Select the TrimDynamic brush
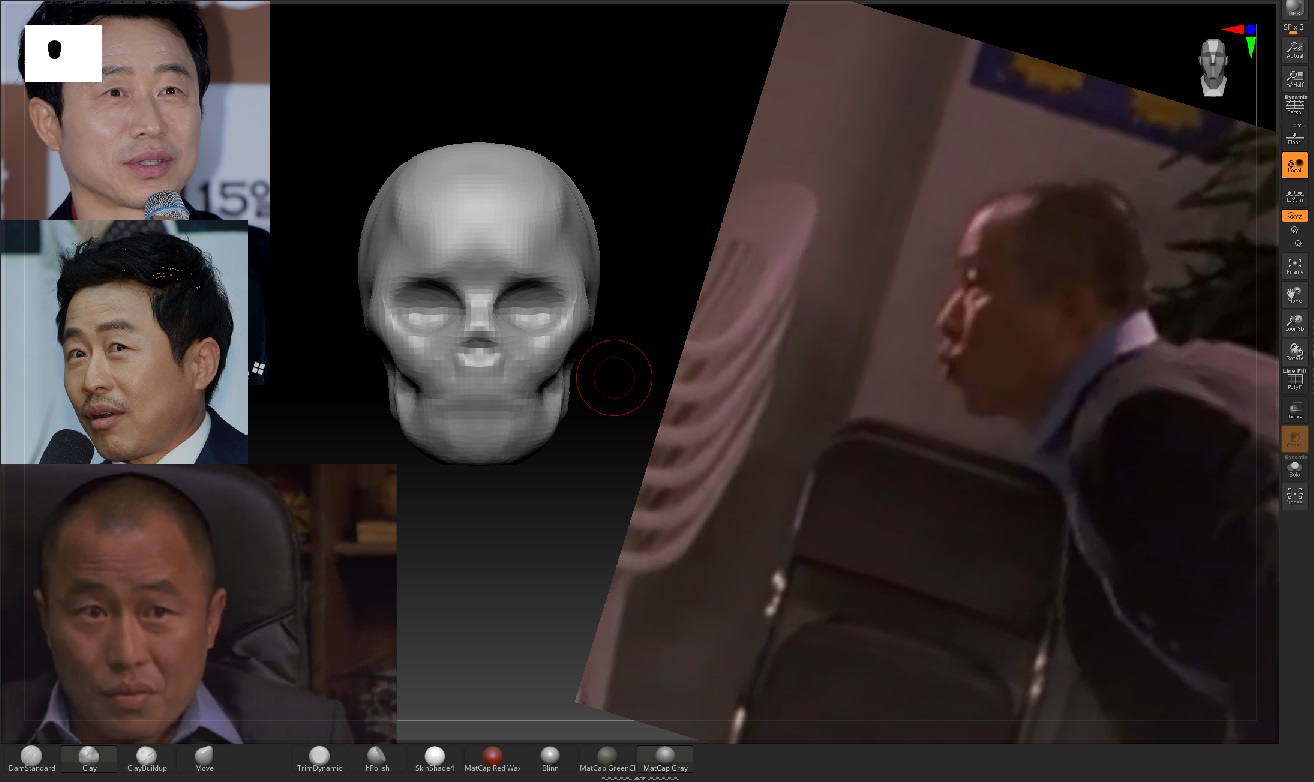 tap(319, 759)
